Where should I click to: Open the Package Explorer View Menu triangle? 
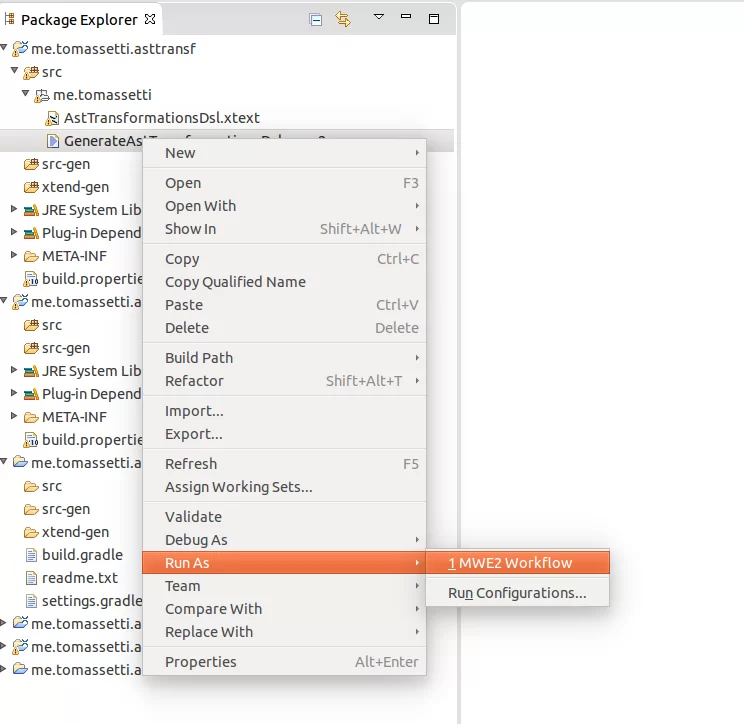379,17
